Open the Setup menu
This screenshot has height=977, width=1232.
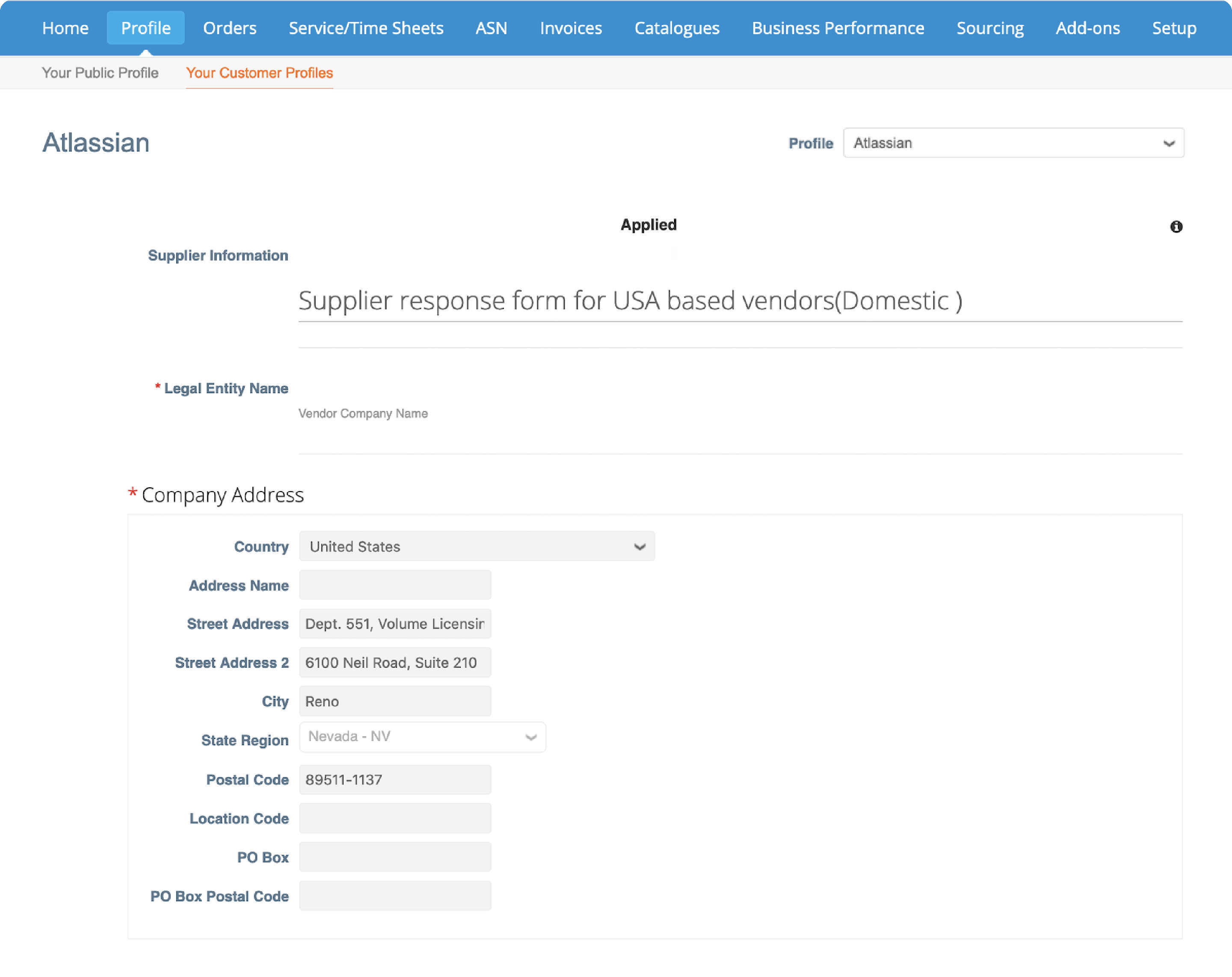pos(1174,27)
